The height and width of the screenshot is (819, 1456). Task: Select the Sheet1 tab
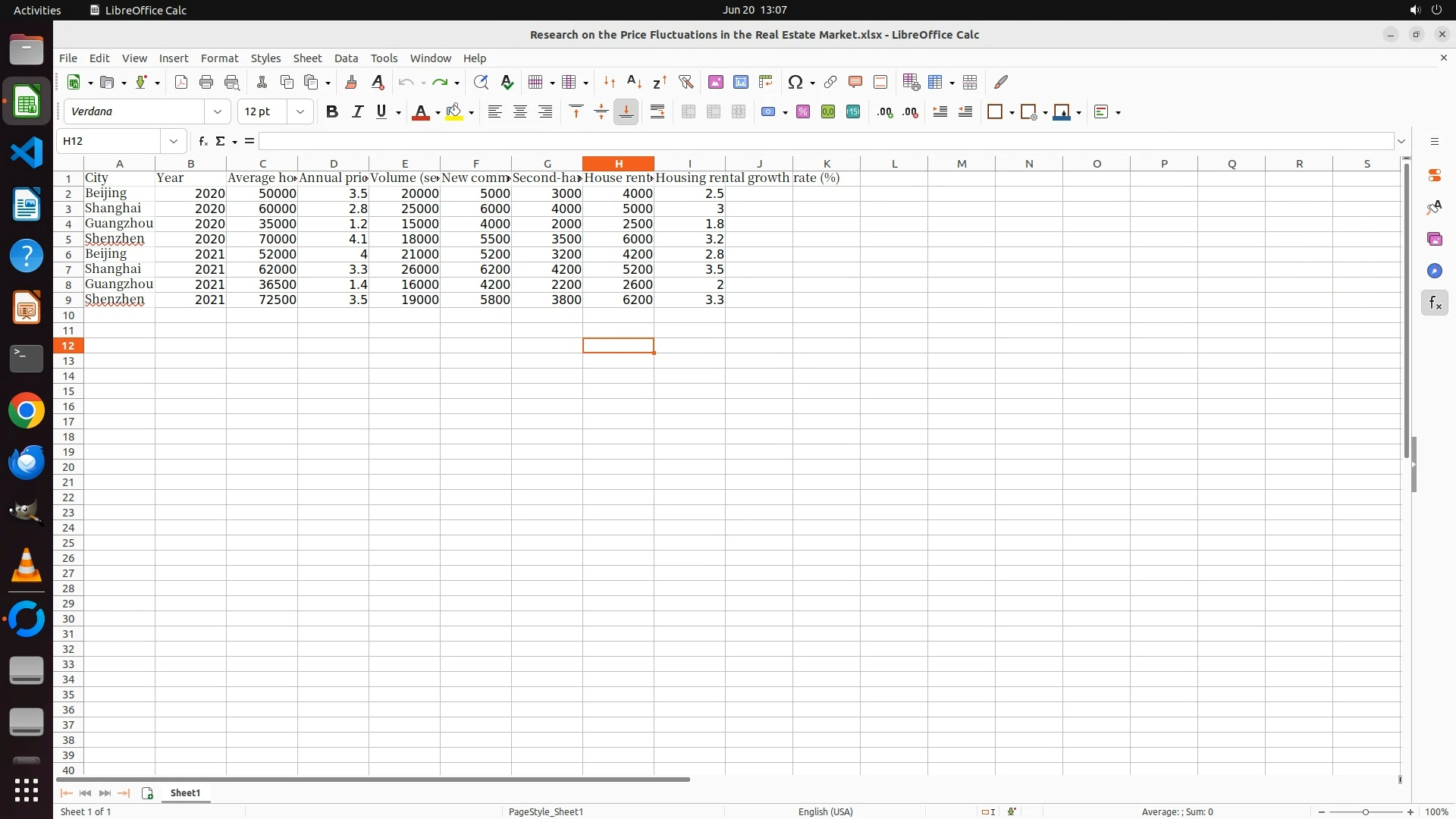[185, 792]
